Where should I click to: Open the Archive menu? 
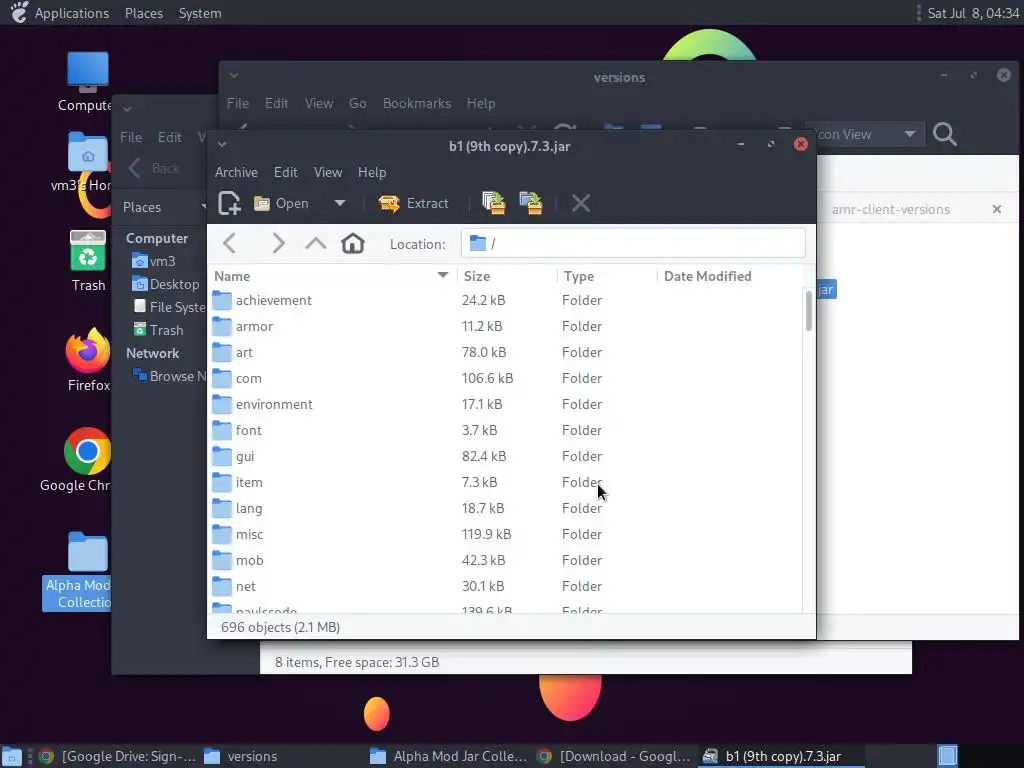tap(236, 172)
